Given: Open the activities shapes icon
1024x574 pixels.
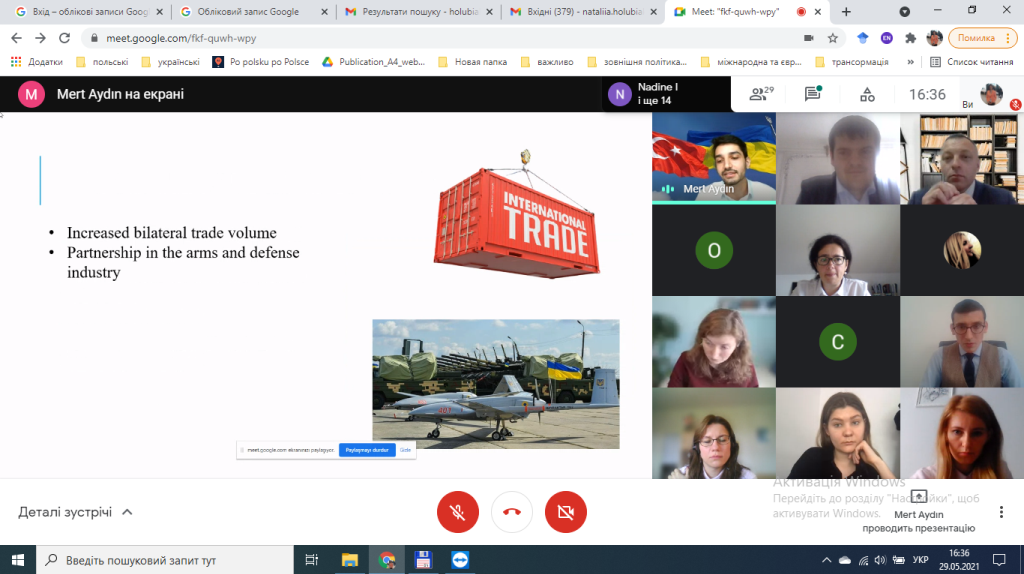Looking at the screenshot, I should click(x=866, y=94).
